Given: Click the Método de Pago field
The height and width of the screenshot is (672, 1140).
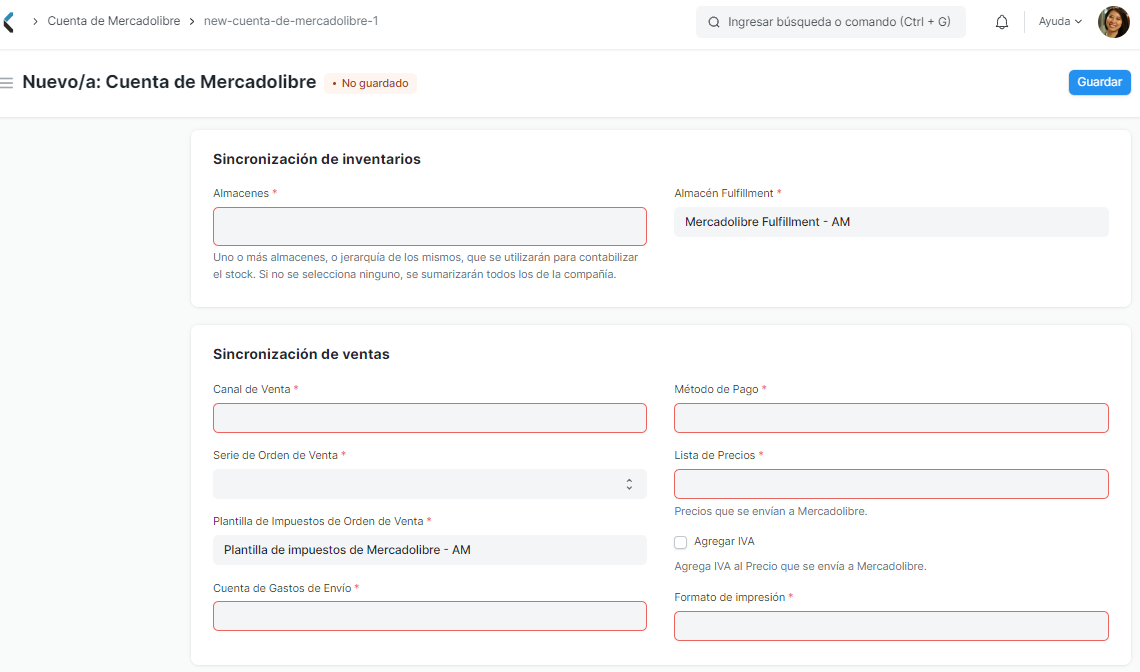Looking at the screenshot, I should [891, 418].
